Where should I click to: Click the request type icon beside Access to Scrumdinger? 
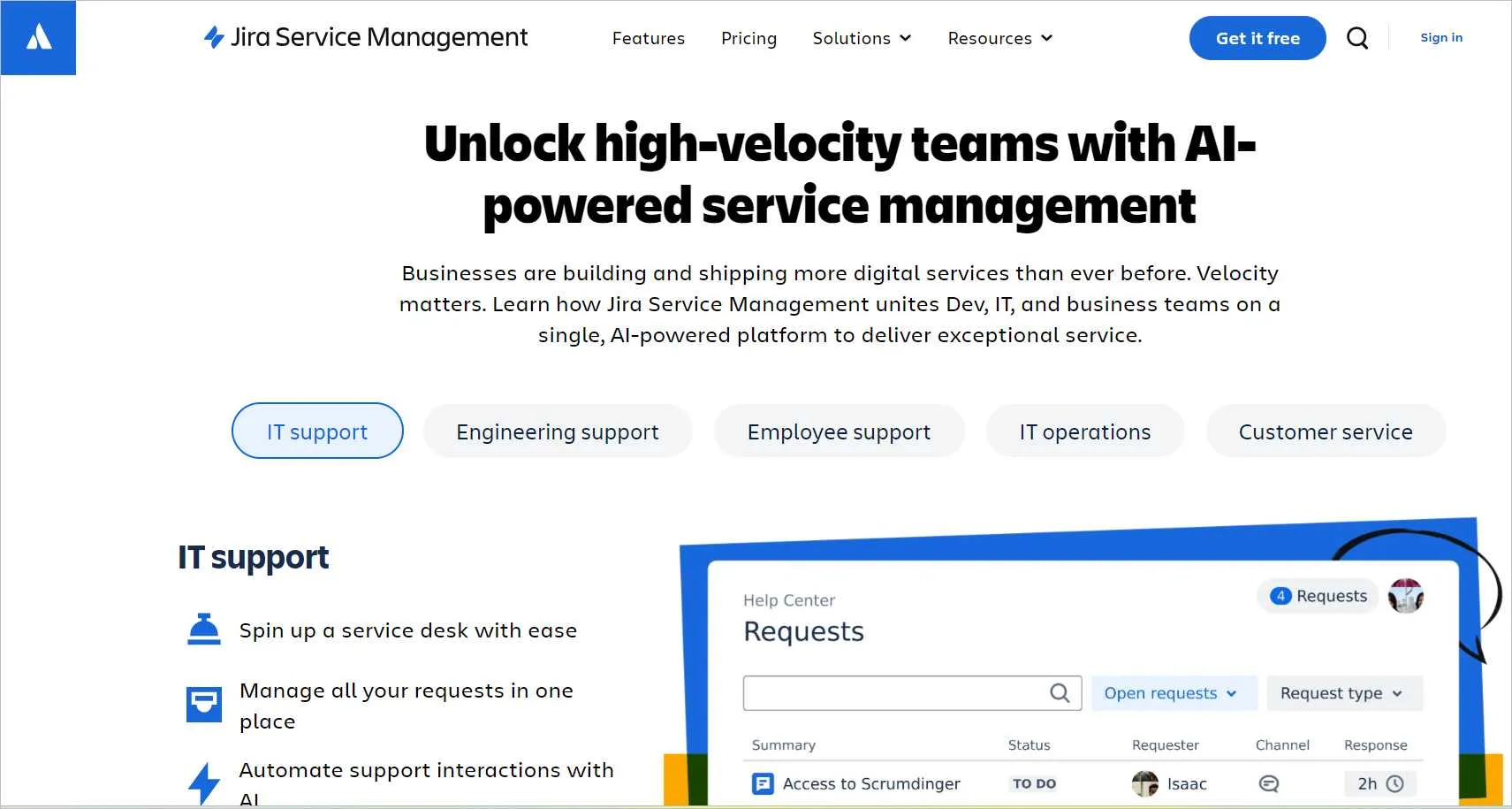coord(763,783)
